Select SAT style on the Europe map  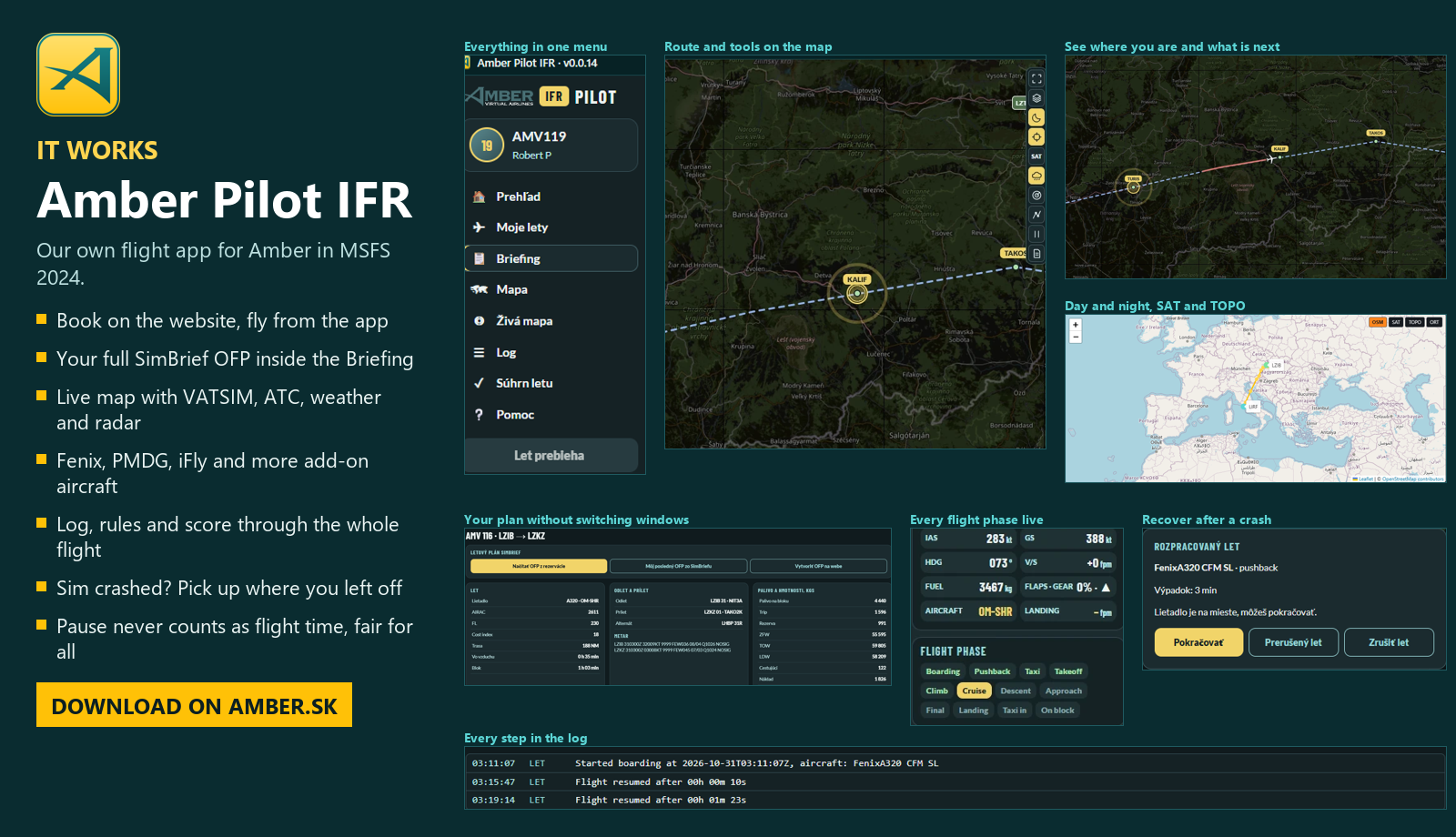1396,322
